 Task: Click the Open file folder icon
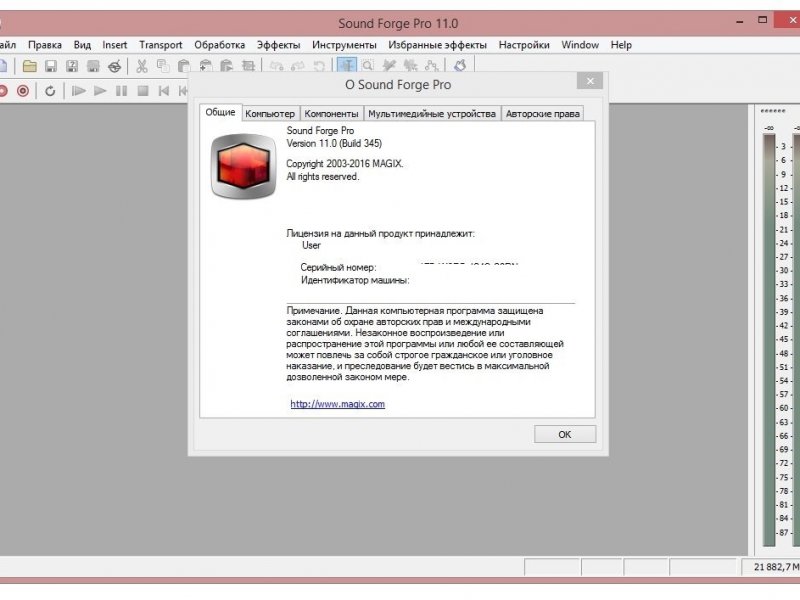pos(30,66)
